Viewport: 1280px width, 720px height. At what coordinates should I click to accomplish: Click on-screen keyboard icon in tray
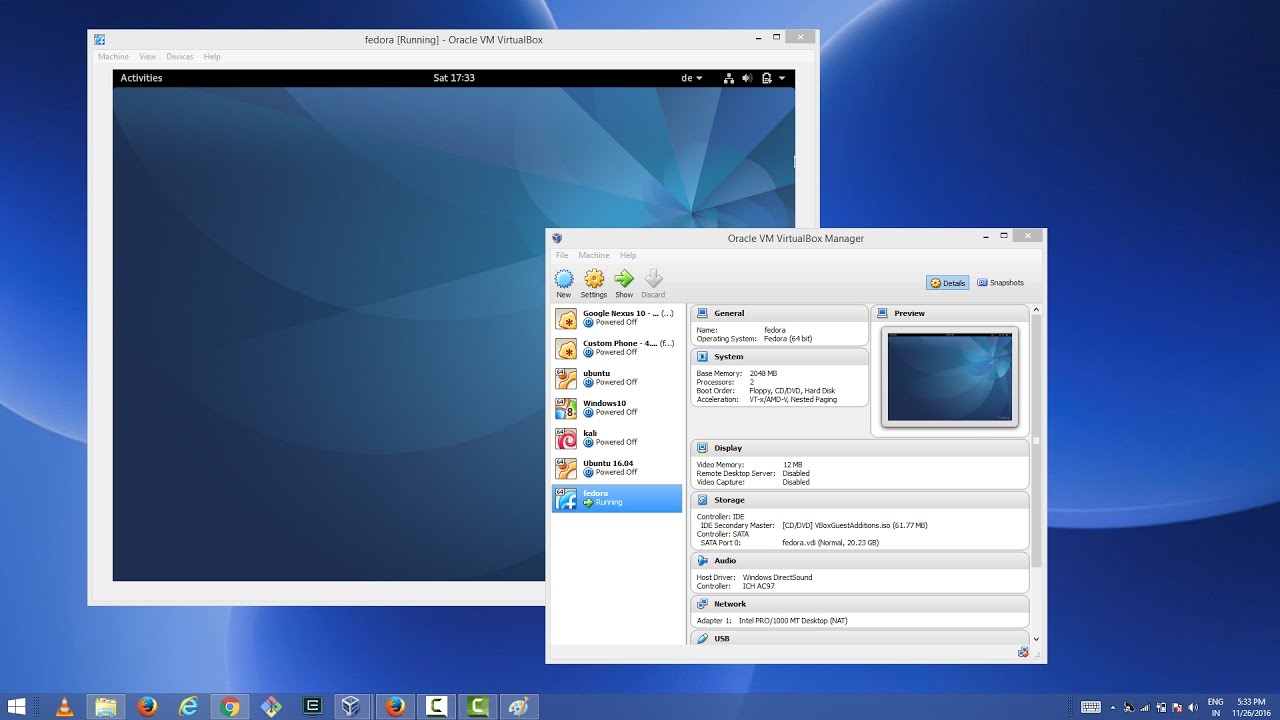pos(1091,707)
